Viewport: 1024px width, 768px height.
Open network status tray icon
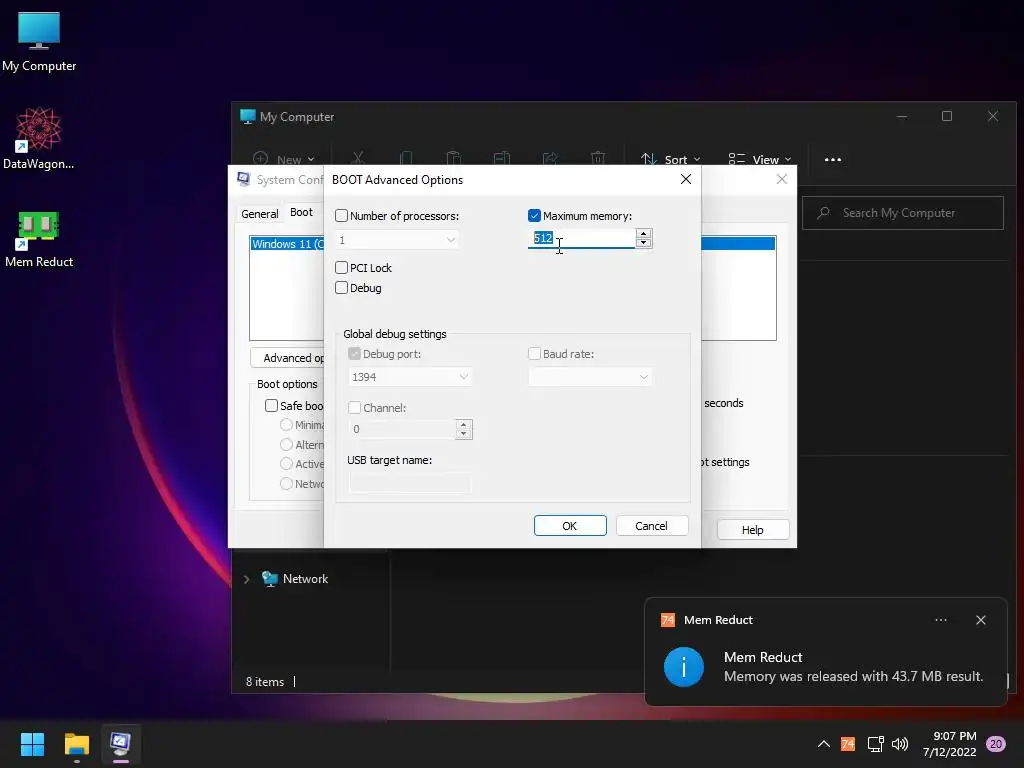click(x=875, y=744)
